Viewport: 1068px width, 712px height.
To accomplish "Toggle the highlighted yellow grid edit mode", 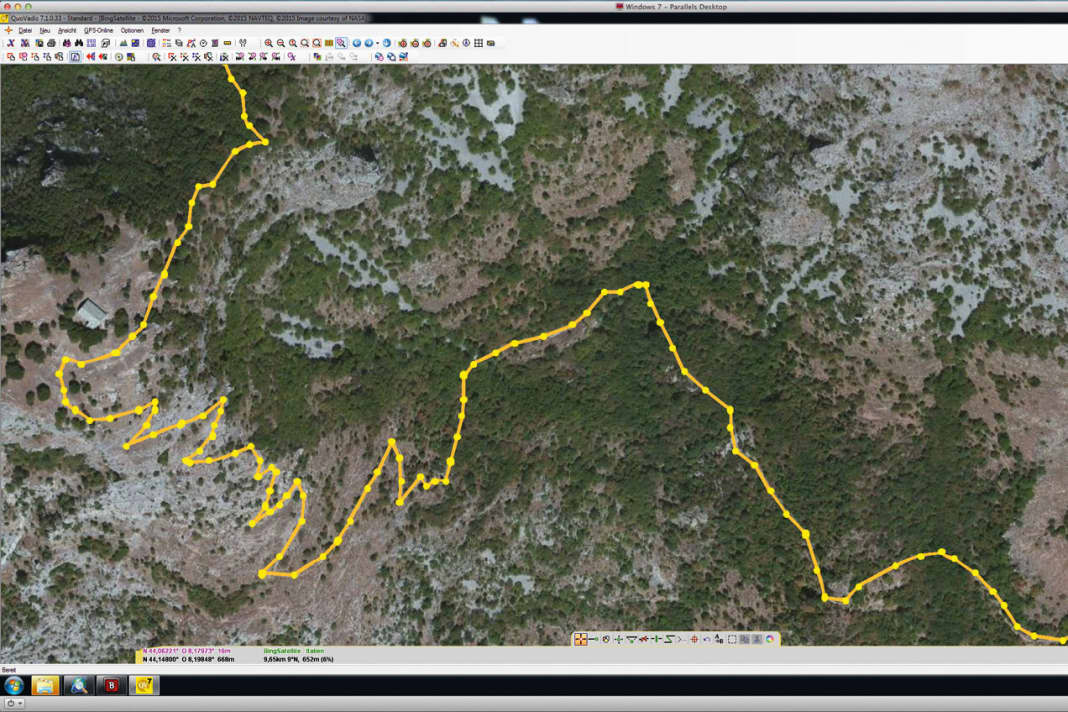I will point(580,639).
